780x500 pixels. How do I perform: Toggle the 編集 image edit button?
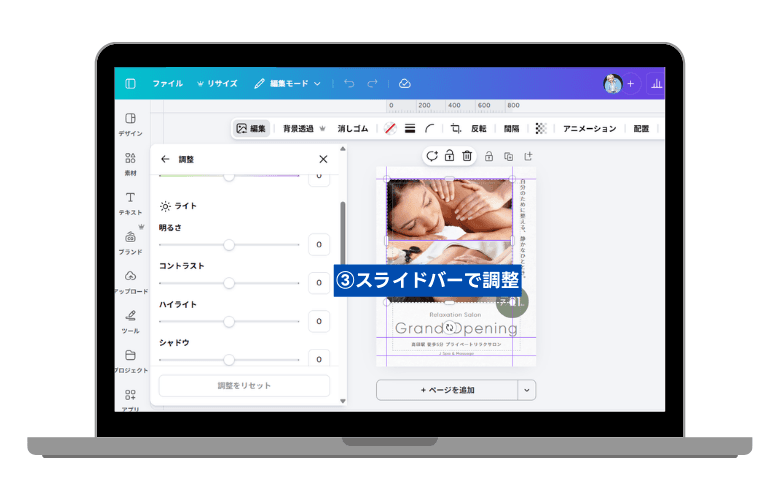(x=251, y=128)
